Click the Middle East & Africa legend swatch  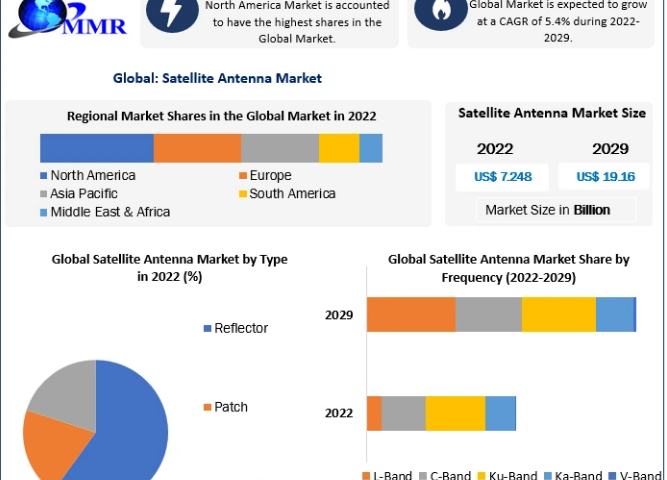pos(43,212)
